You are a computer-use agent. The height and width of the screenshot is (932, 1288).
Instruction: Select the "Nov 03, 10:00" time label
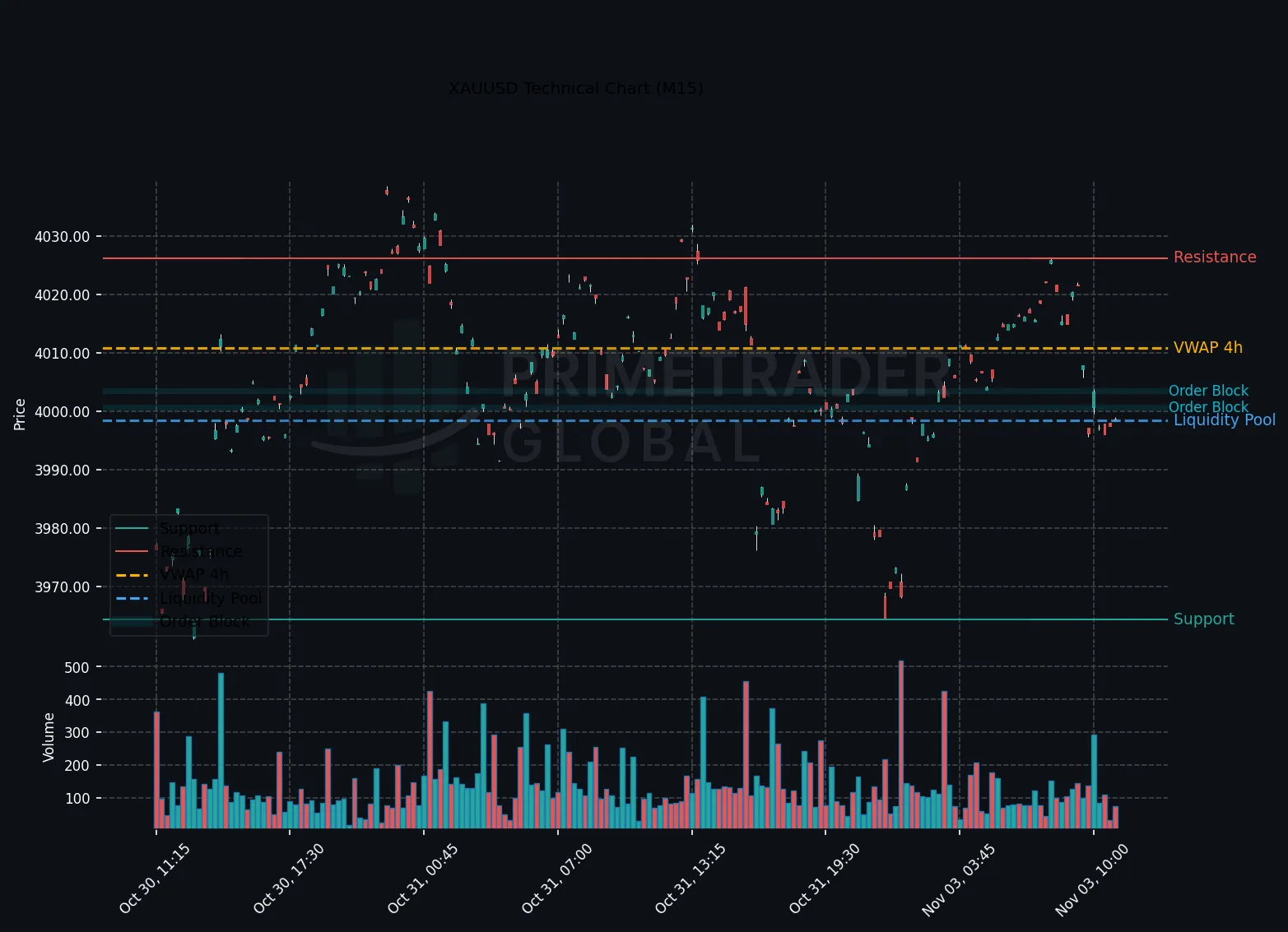pyautogui.click(x=1092, y=879)
